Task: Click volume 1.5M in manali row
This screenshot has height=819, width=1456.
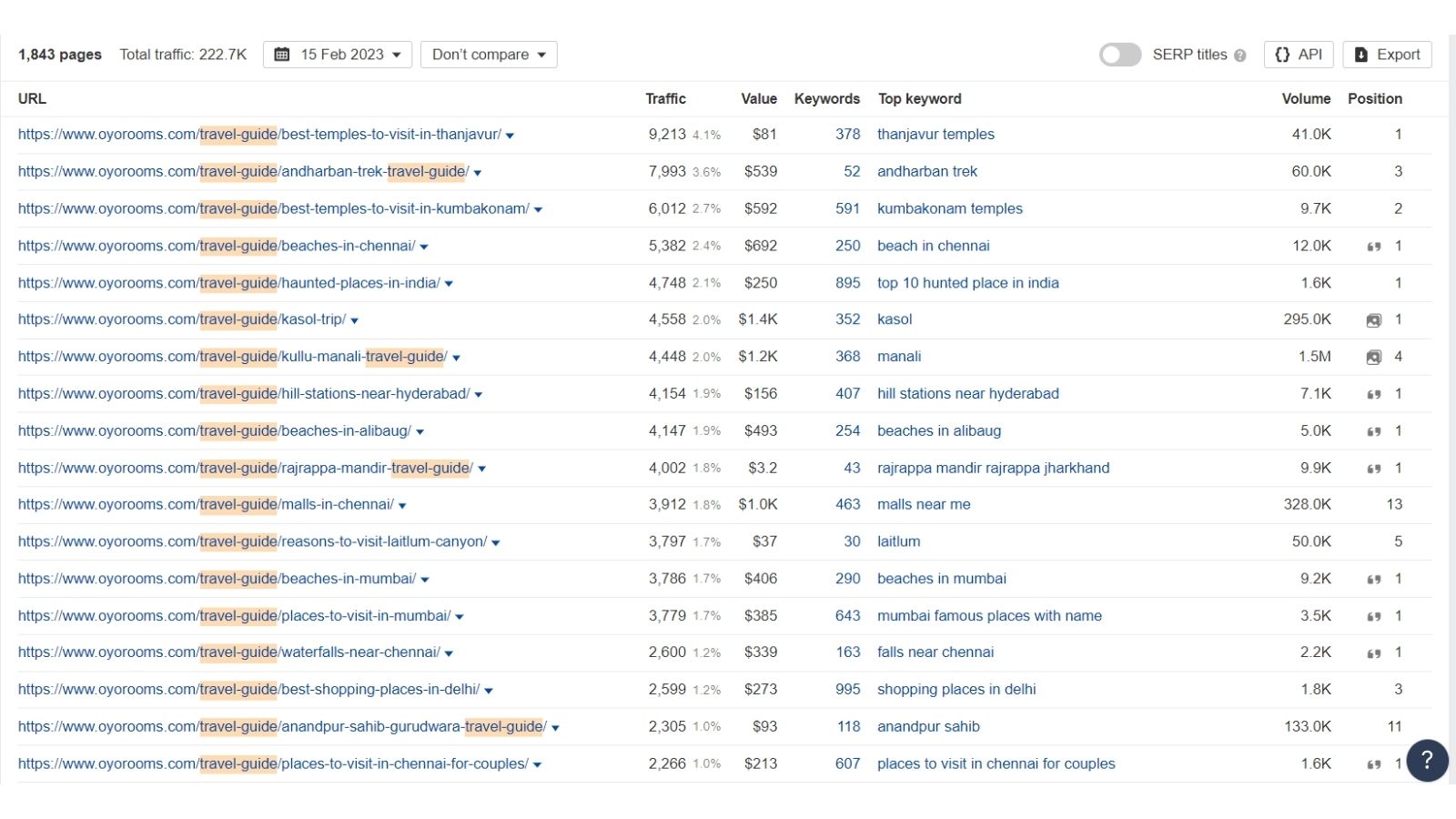Action: click(1314, 357)
